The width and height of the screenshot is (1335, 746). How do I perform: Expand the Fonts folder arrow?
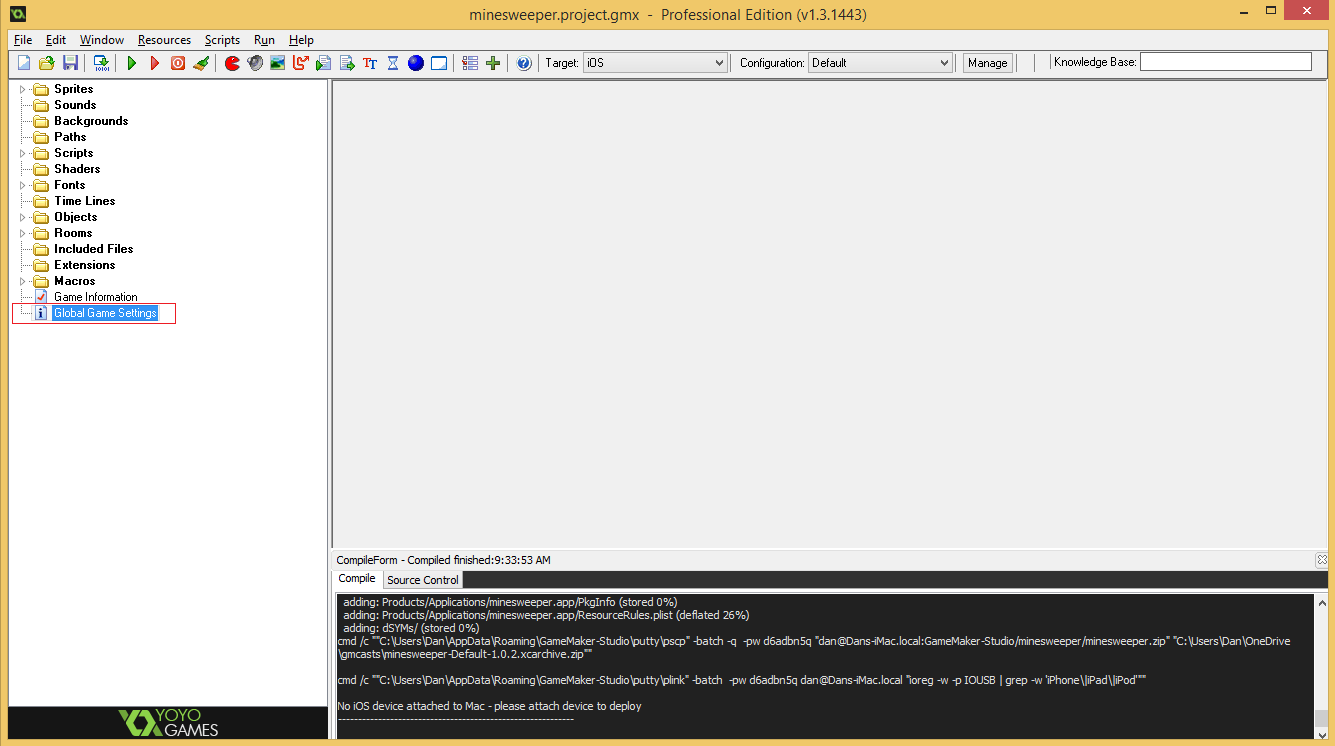pyautogui.click(x=23, y=185)
